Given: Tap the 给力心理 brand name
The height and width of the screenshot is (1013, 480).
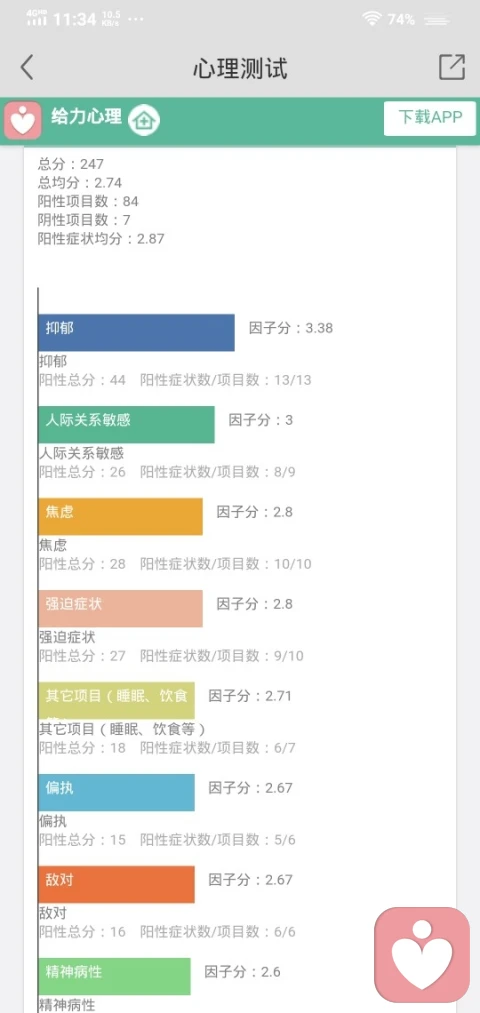Looking at the screenshot, I should 87,118.
